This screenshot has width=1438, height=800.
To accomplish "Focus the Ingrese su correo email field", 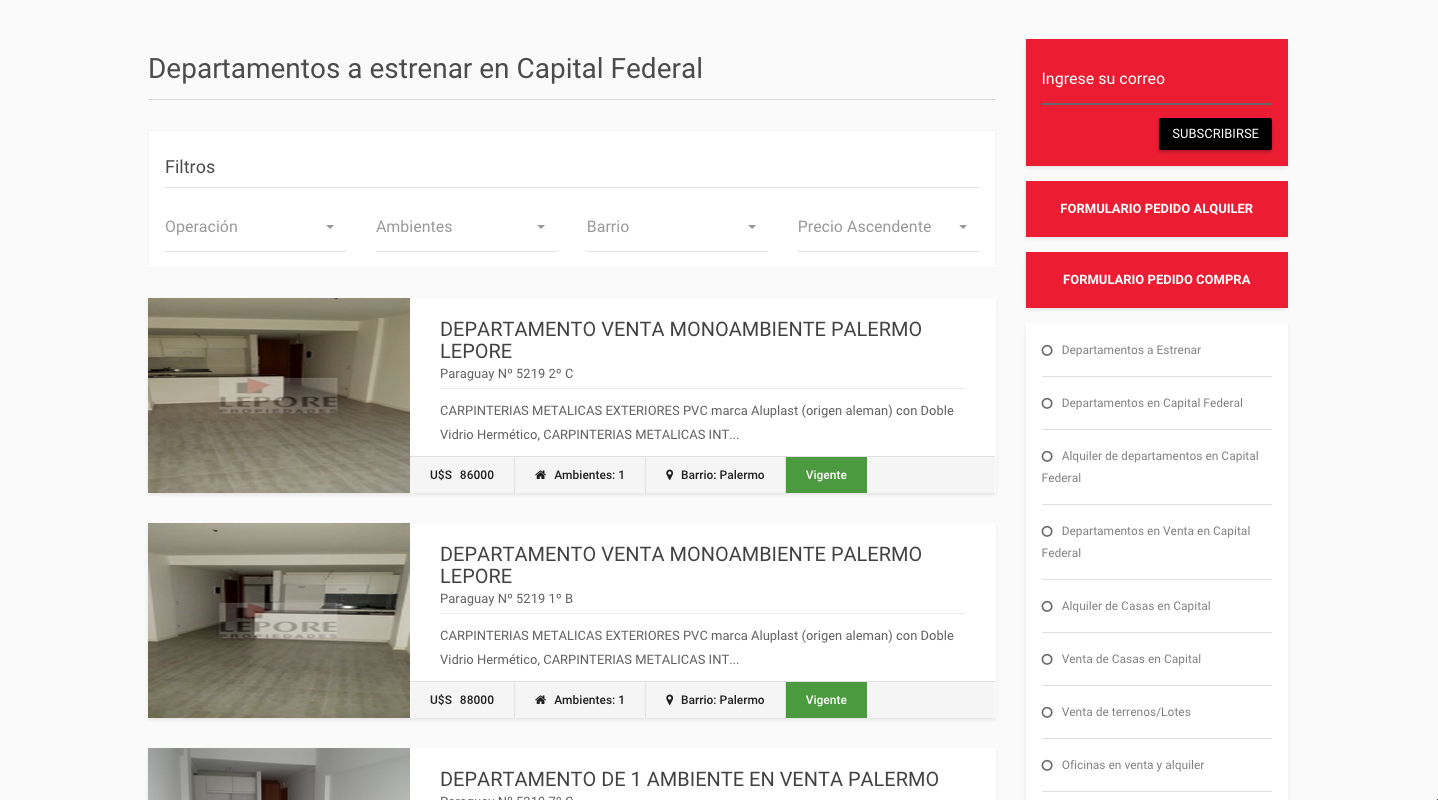I will [x=1157, y=80].
